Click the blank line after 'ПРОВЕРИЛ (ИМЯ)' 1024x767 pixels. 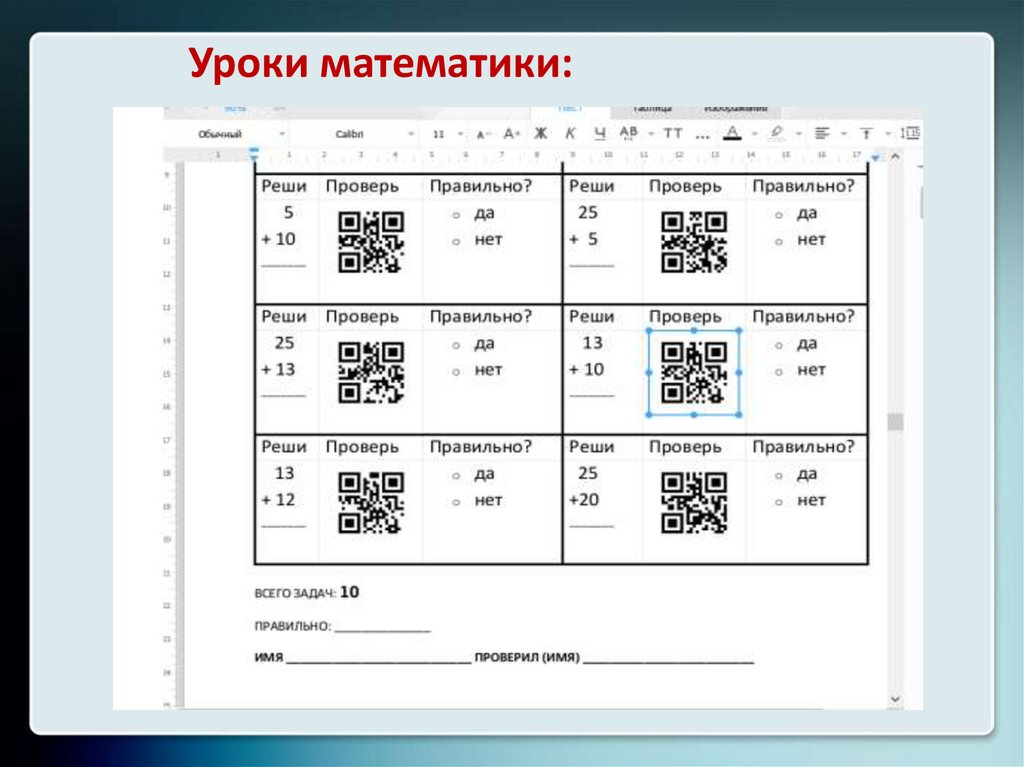pos(668,662)
